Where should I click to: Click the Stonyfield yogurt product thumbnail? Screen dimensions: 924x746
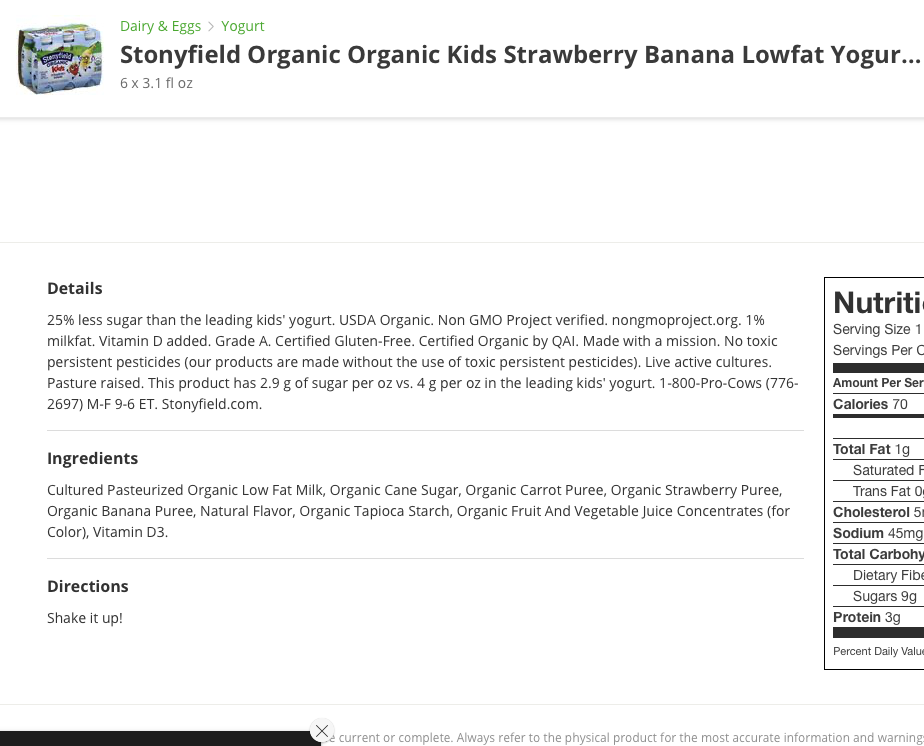point(60,58)
